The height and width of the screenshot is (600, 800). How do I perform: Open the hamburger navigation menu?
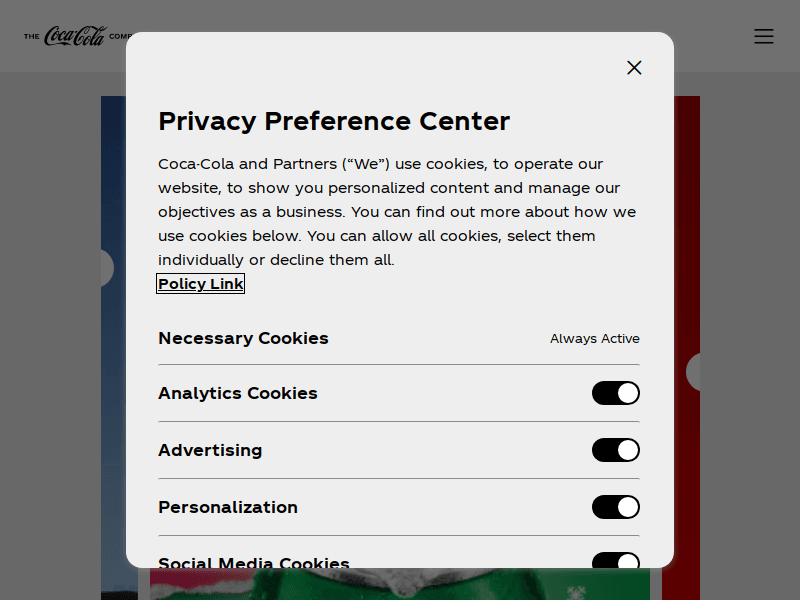coord(764,36)
